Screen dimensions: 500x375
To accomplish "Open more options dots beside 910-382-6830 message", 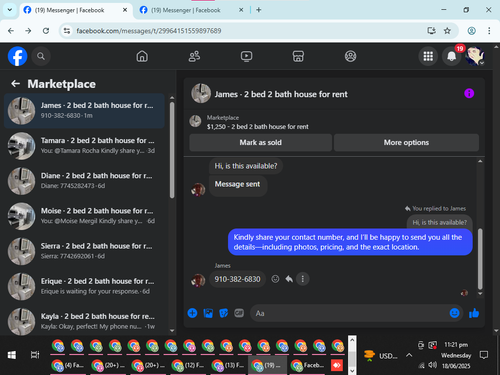I will pyautogui.click(x=303, y=279).
